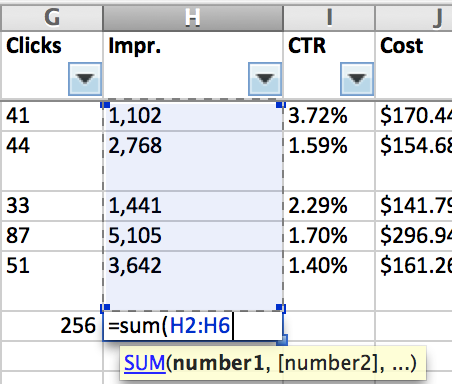Click number1 argument in SUM tooltip

(218, 363)
